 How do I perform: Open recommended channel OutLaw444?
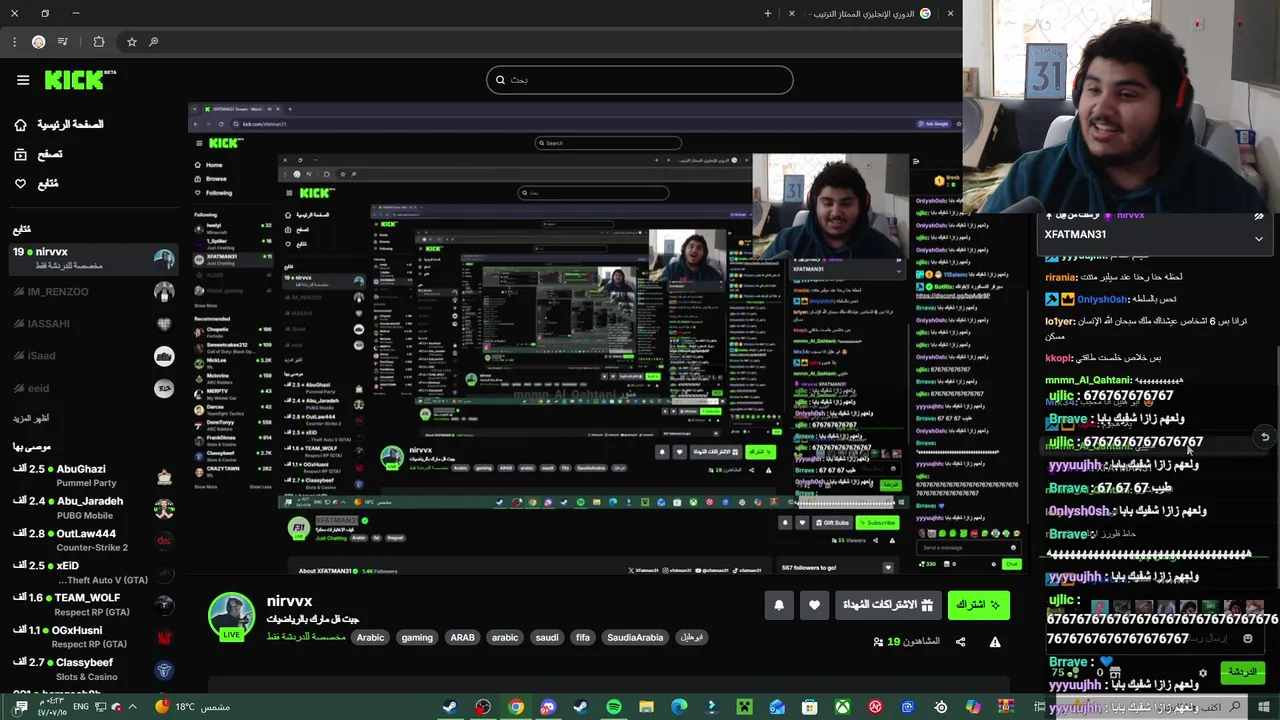click(94, 540)
